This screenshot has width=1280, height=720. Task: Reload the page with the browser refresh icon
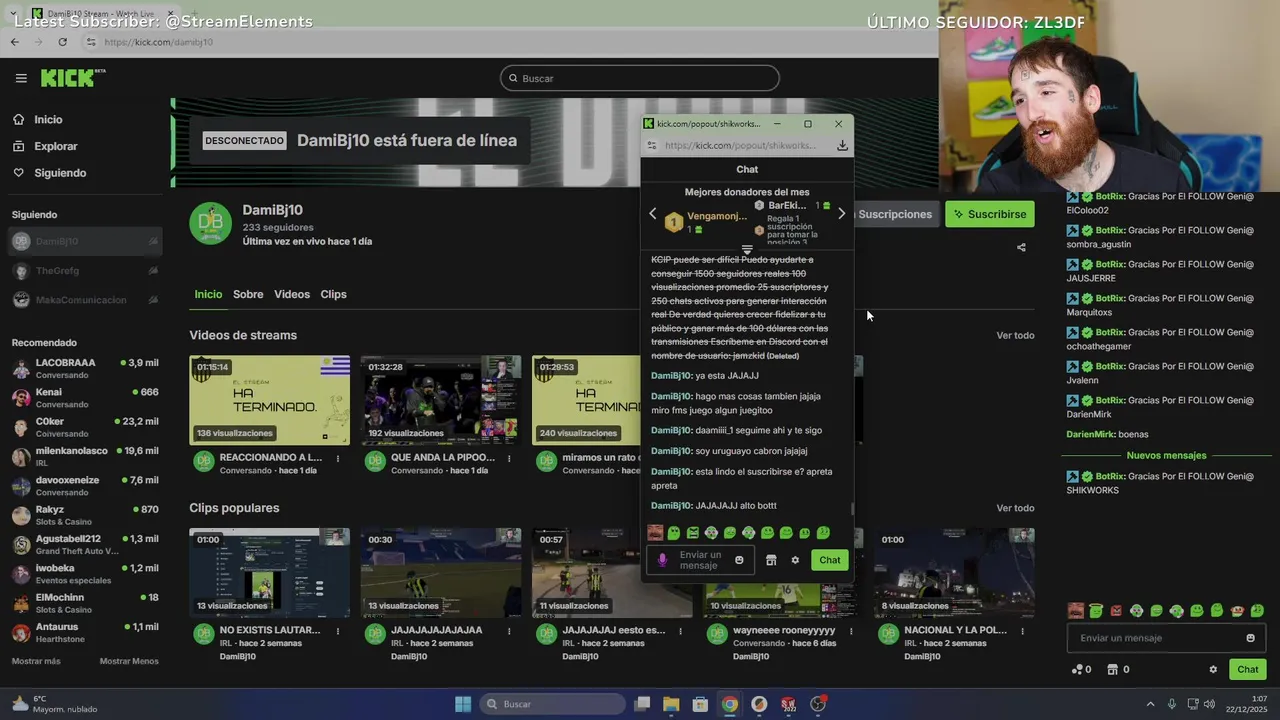coord(62,42)
